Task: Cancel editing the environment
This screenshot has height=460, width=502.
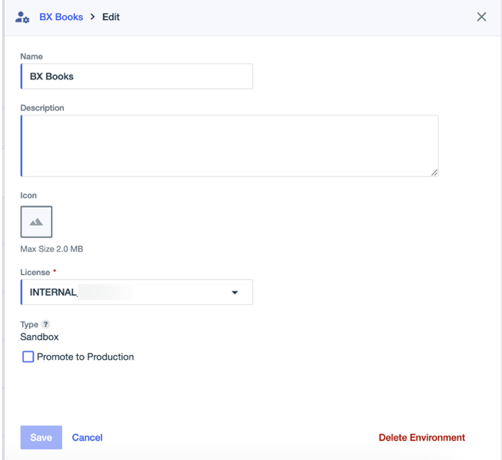Action: [87, 437]
